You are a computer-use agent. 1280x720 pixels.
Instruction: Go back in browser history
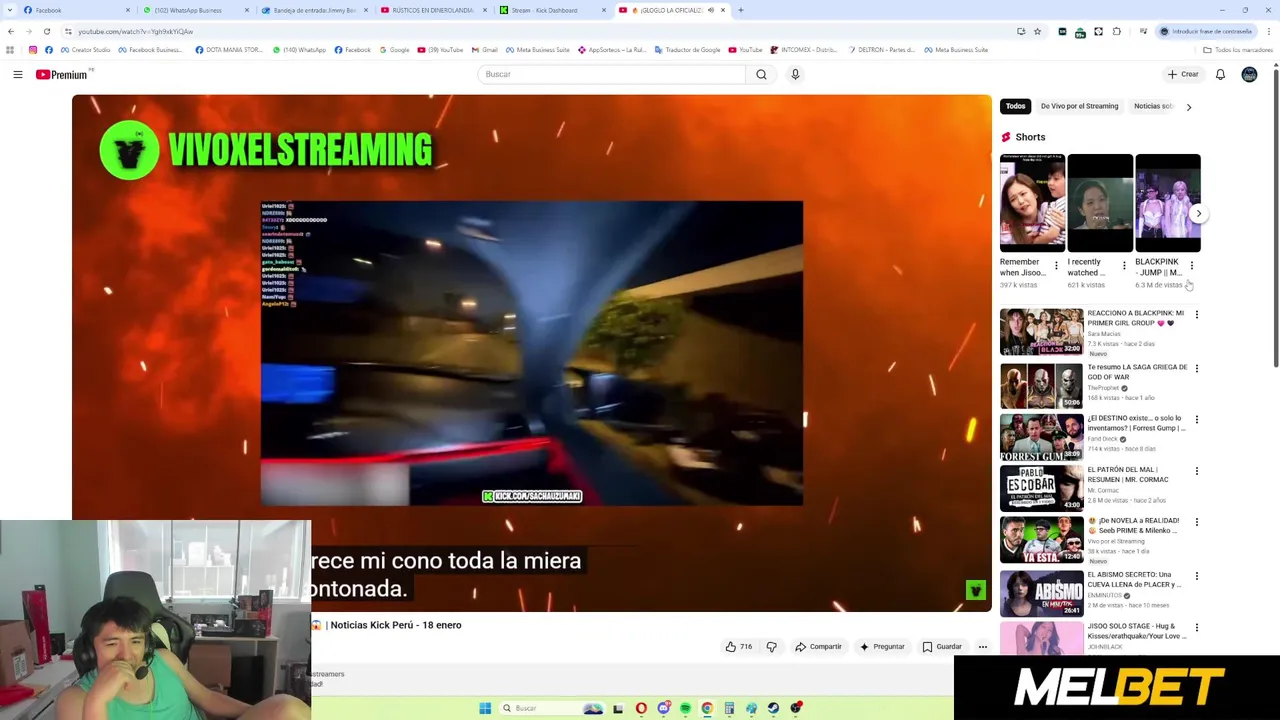(10, 31)
